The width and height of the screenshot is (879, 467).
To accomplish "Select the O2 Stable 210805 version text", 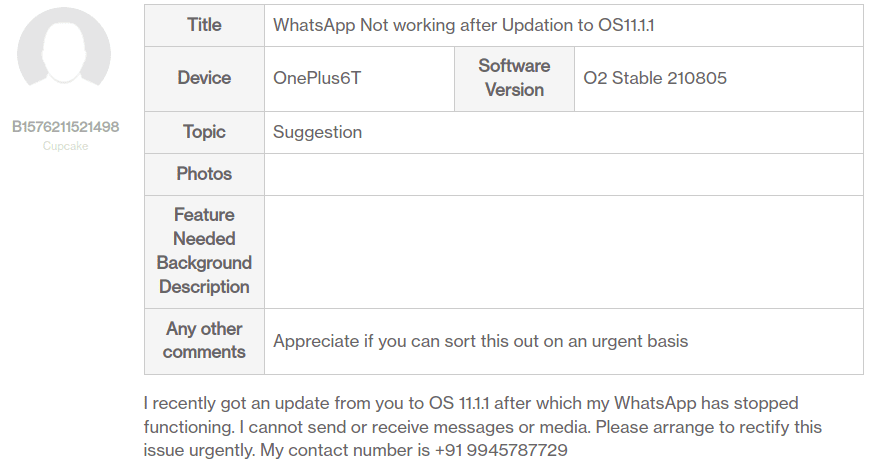I will [655, 78].
